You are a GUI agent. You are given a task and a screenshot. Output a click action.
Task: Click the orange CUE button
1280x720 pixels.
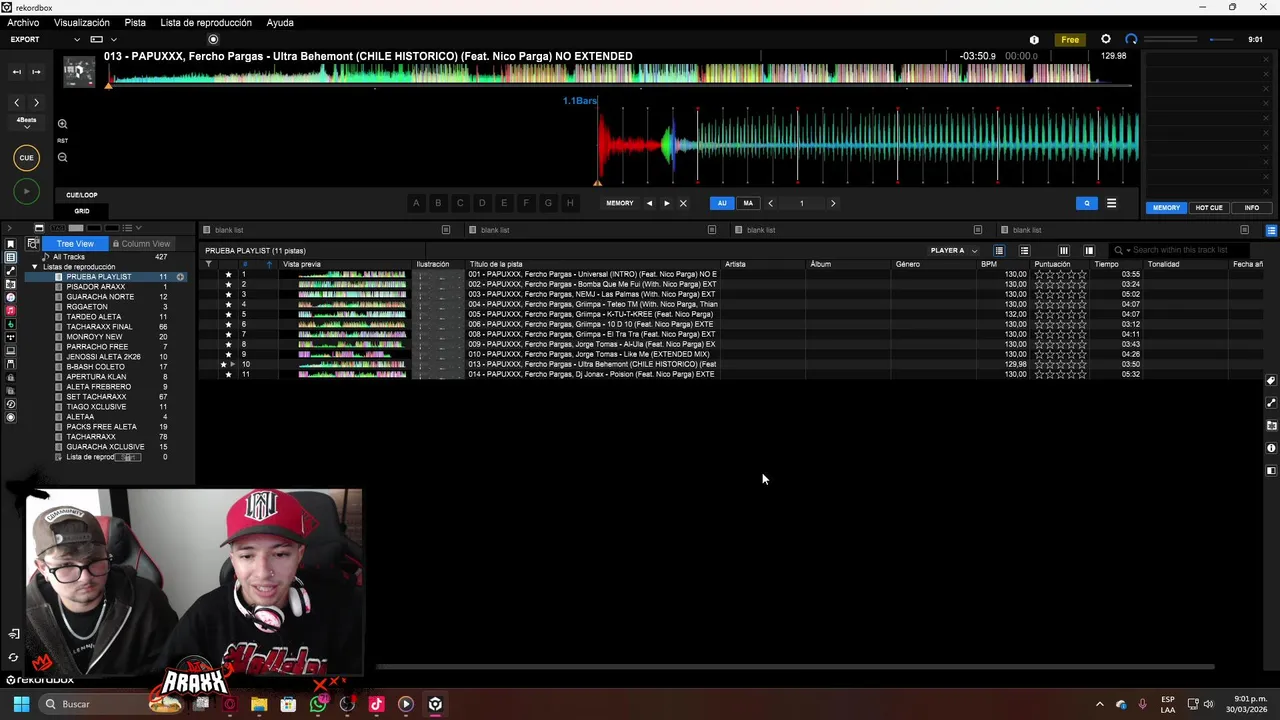coord(26,158)
